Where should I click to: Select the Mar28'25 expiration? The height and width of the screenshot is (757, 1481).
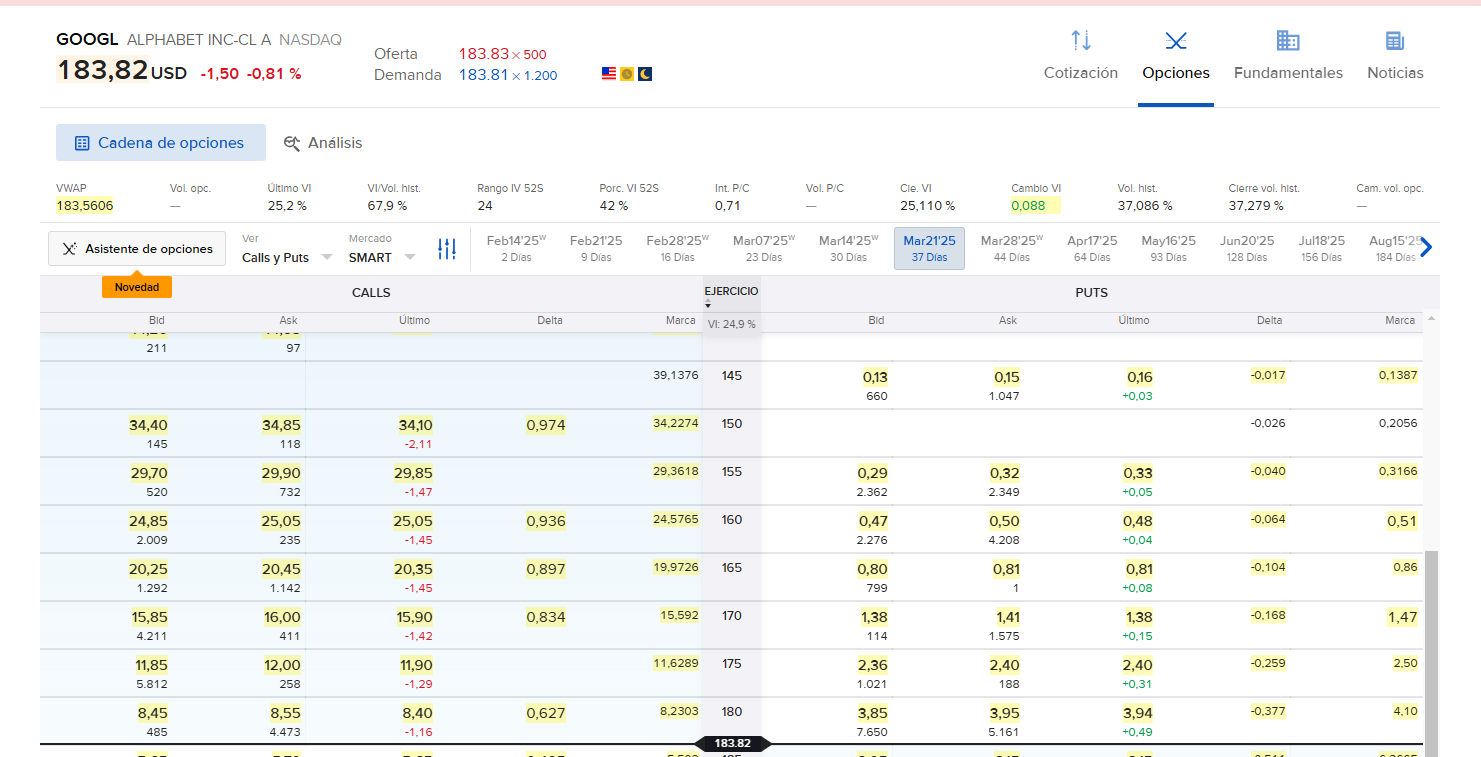(1011, 248)
